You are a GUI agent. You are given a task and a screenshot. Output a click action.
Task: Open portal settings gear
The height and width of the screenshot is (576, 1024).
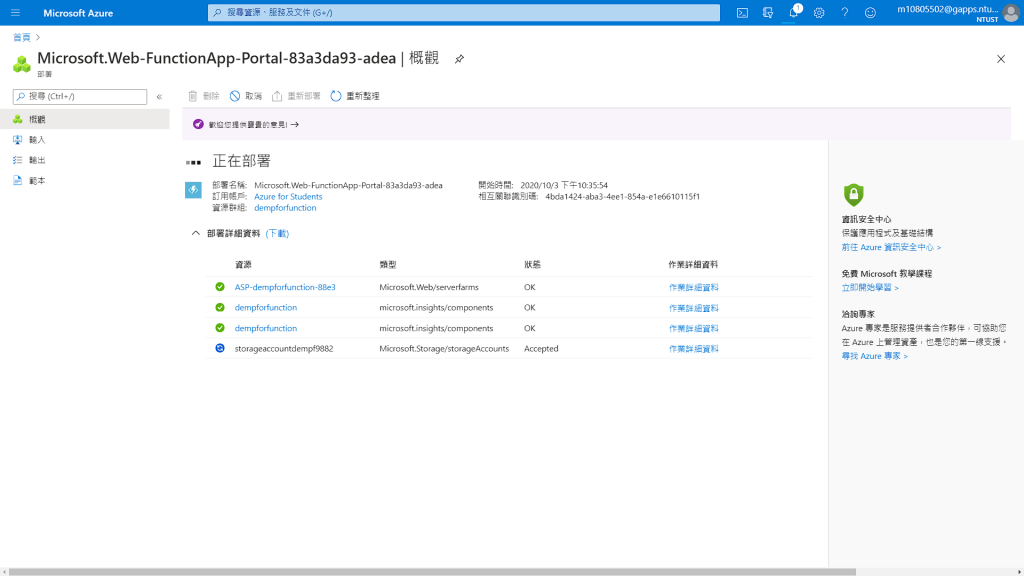(x=819, y=12)
